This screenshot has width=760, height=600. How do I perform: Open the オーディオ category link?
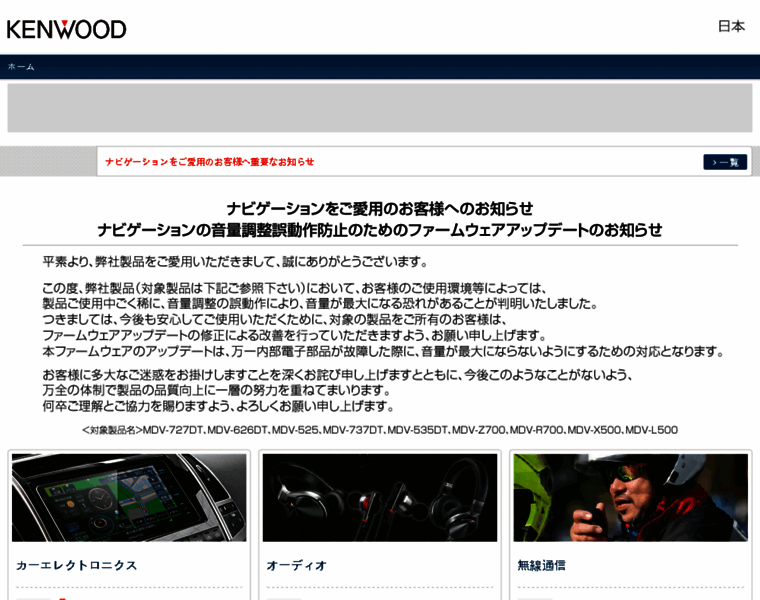(x=296, y=565)
